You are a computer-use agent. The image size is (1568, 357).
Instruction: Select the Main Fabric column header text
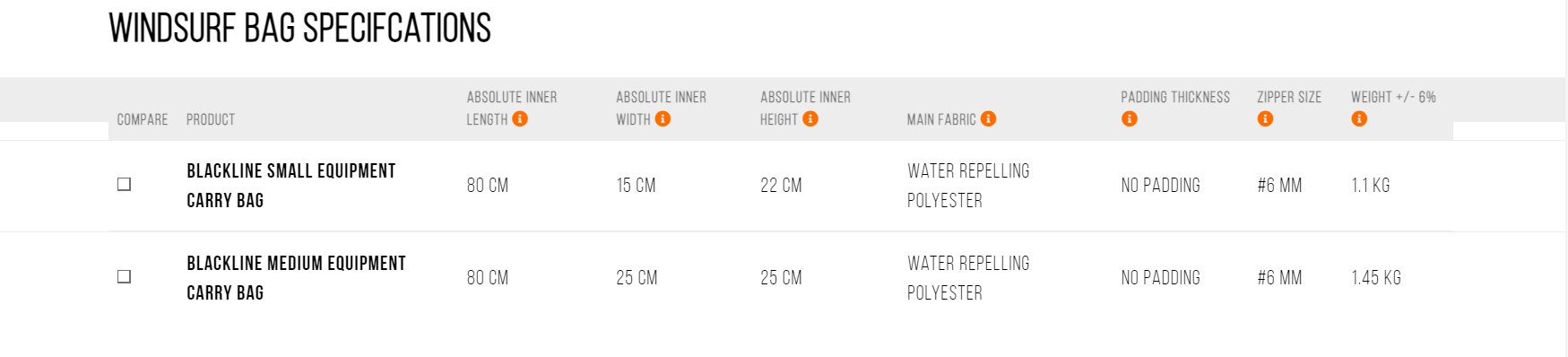coord(941,119)
